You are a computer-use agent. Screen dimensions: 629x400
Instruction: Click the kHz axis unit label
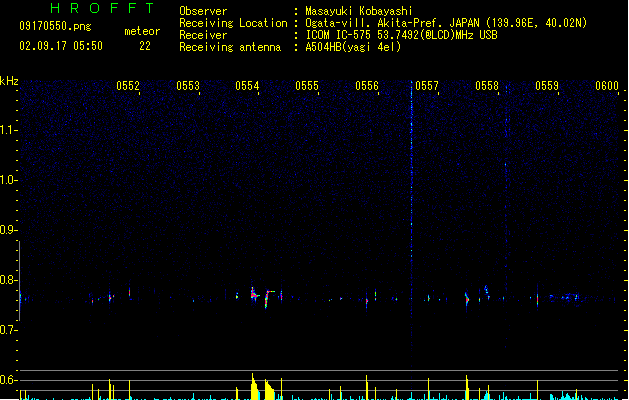tap(9, 81)
